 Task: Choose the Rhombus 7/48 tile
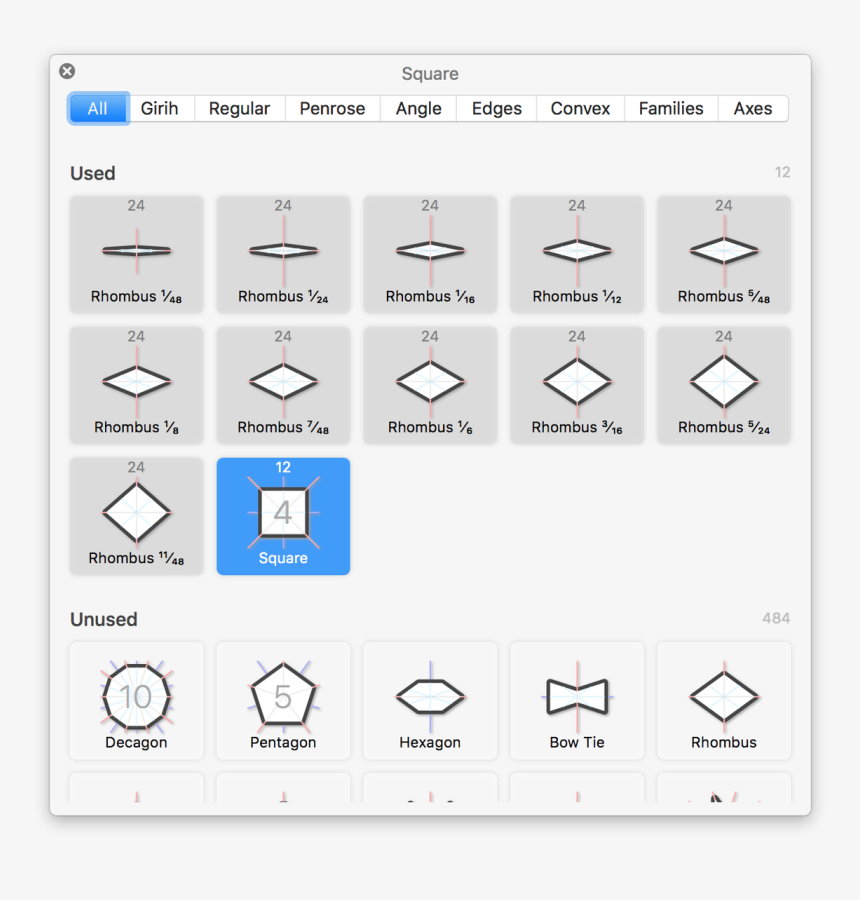283,385
